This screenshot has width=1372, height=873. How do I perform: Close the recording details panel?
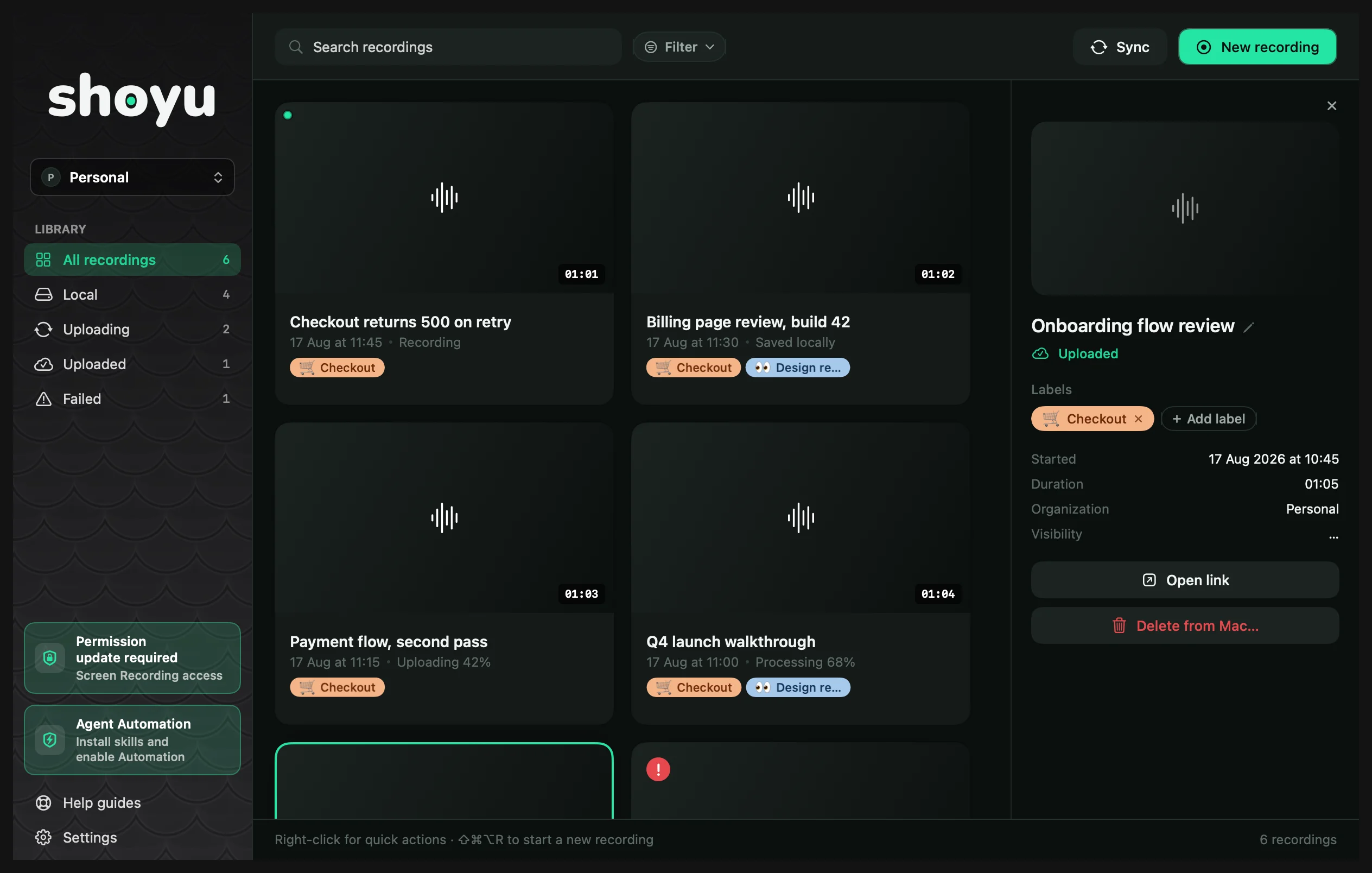click(x=1331, y=106)
